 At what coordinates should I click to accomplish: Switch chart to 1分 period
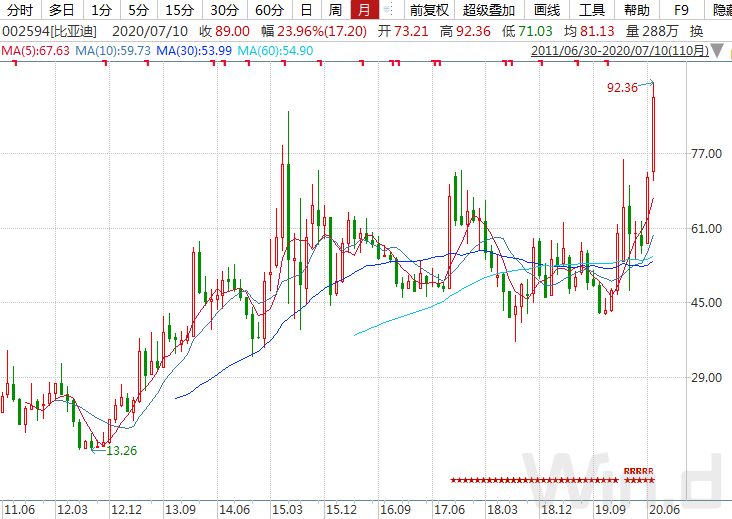102,10
